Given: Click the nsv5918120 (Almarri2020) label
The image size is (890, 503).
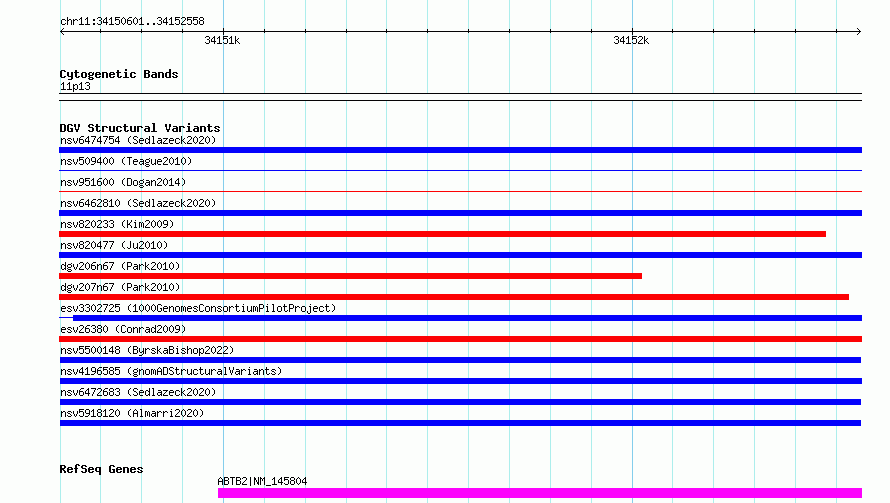Looking at the screenshot, I should click(x=132, y=413).
